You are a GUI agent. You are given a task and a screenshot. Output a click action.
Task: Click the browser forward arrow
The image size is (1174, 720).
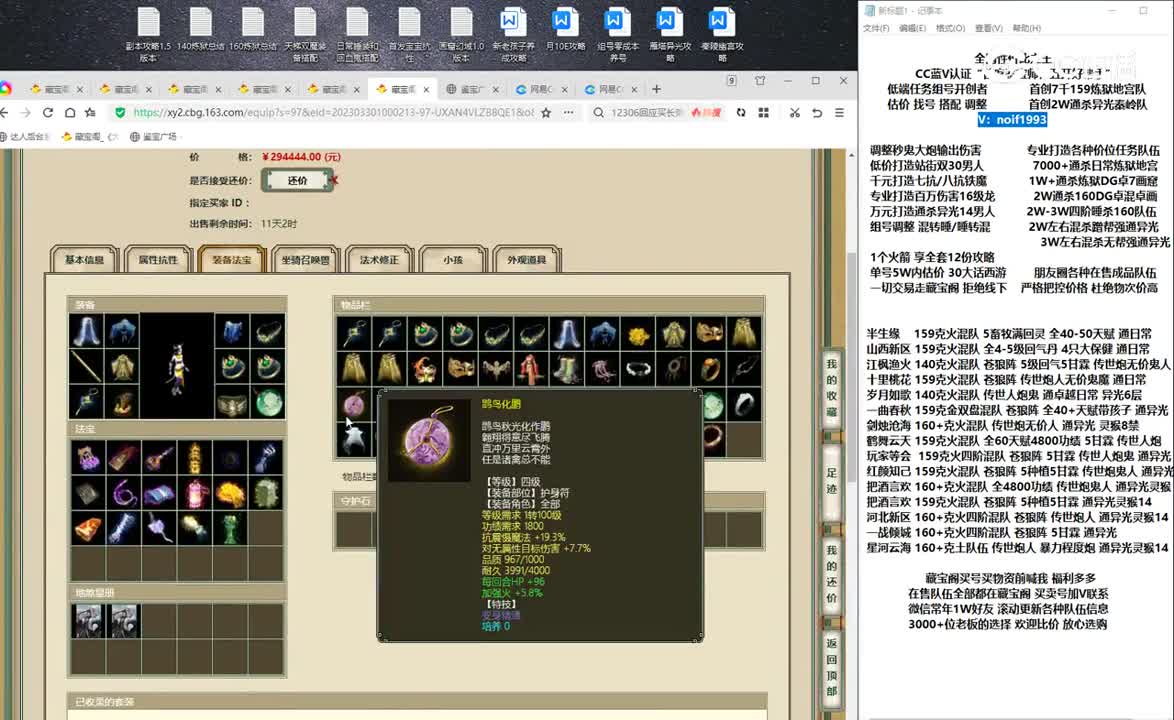[26, 112]
